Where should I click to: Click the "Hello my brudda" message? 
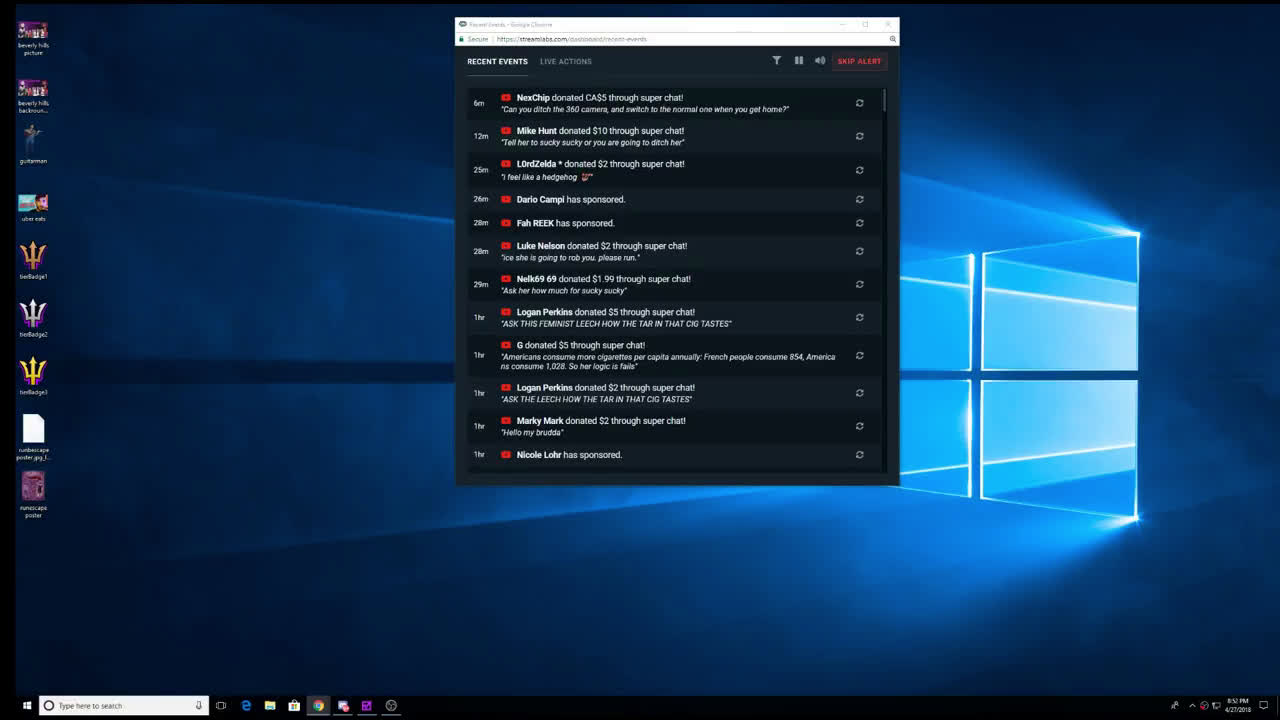[x=532, y=433]
